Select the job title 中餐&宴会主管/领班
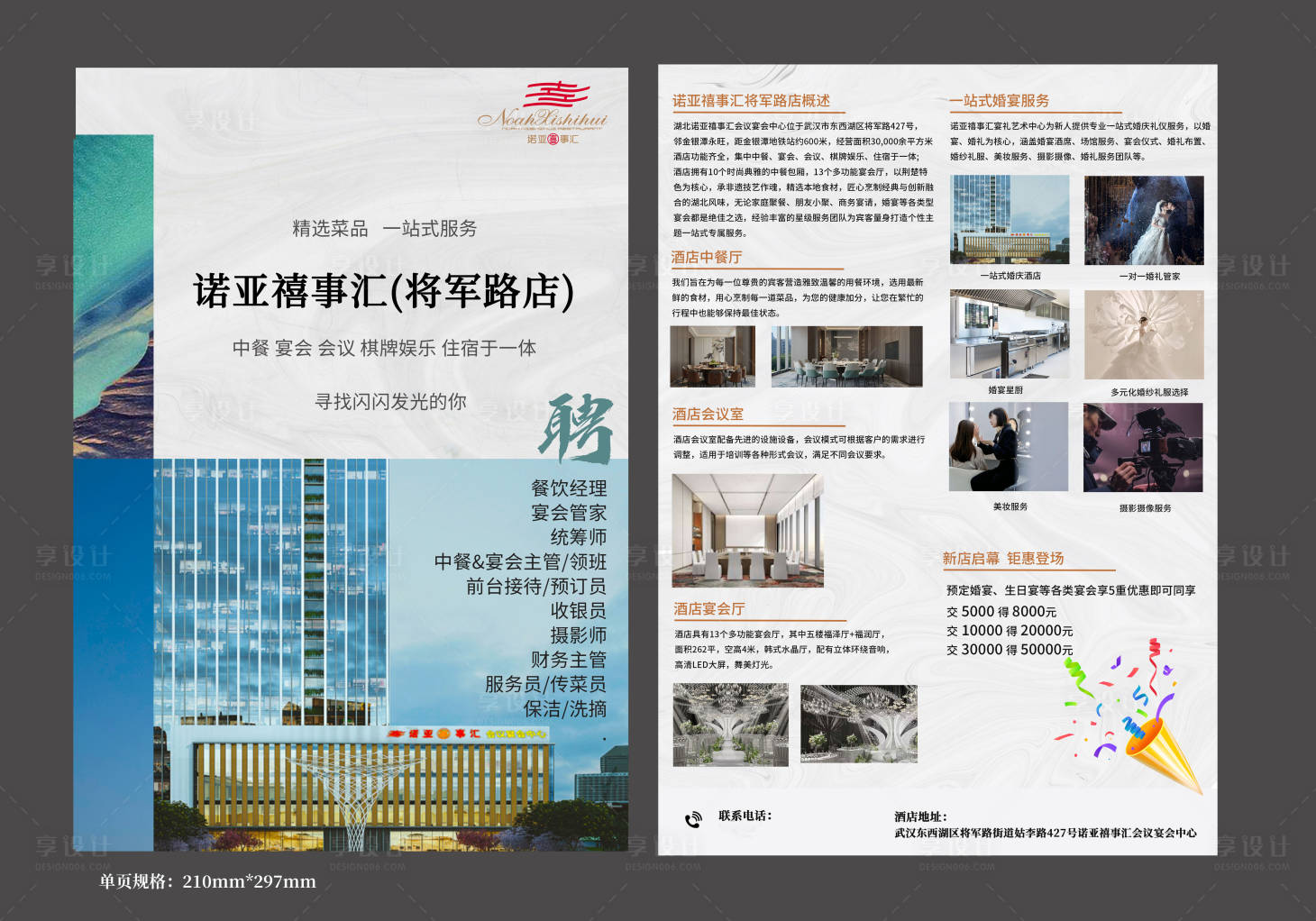Viewport: 1316px width, 921px height. click(x=521, y=561)
